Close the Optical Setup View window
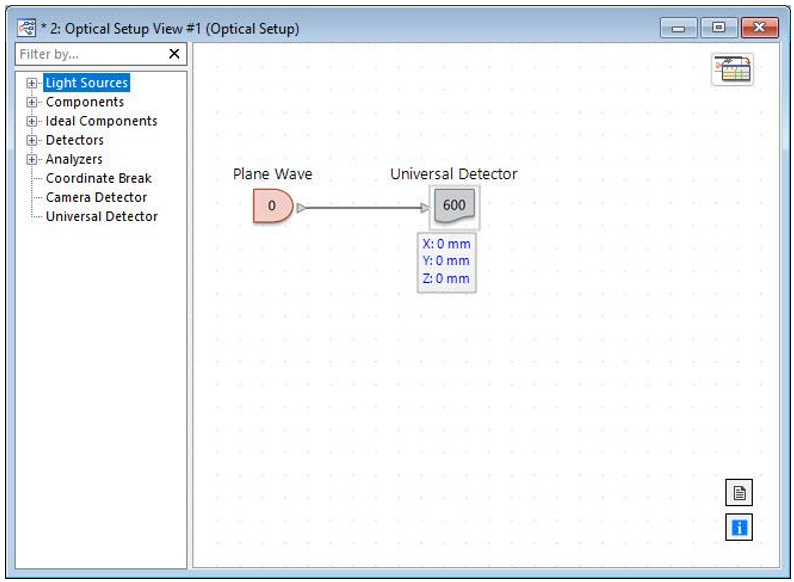This screenshot has height=582, width=794. click(x=759, y=28)
